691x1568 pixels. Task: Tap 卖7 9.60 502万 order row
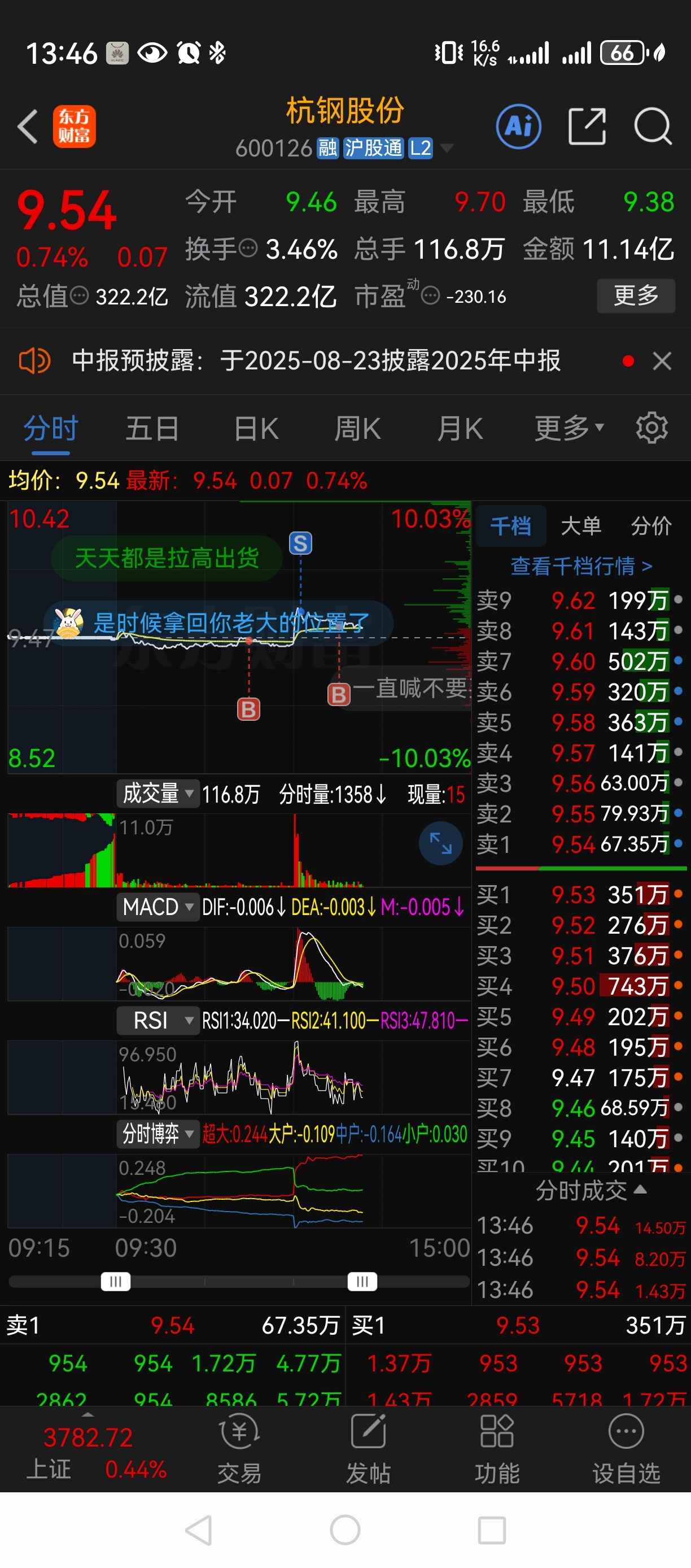pos(580,661)
